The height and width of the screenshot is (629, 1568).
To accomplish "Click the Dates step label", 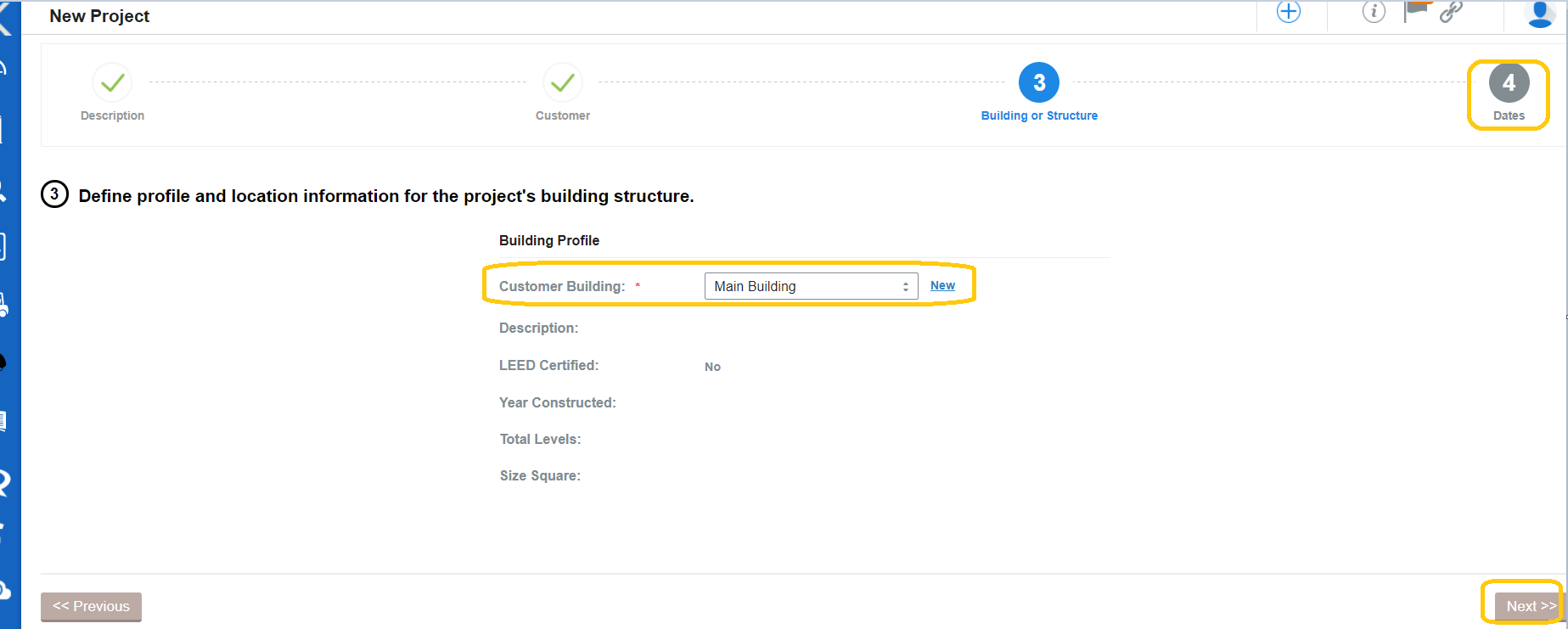I will click(x=1509, y=115).
